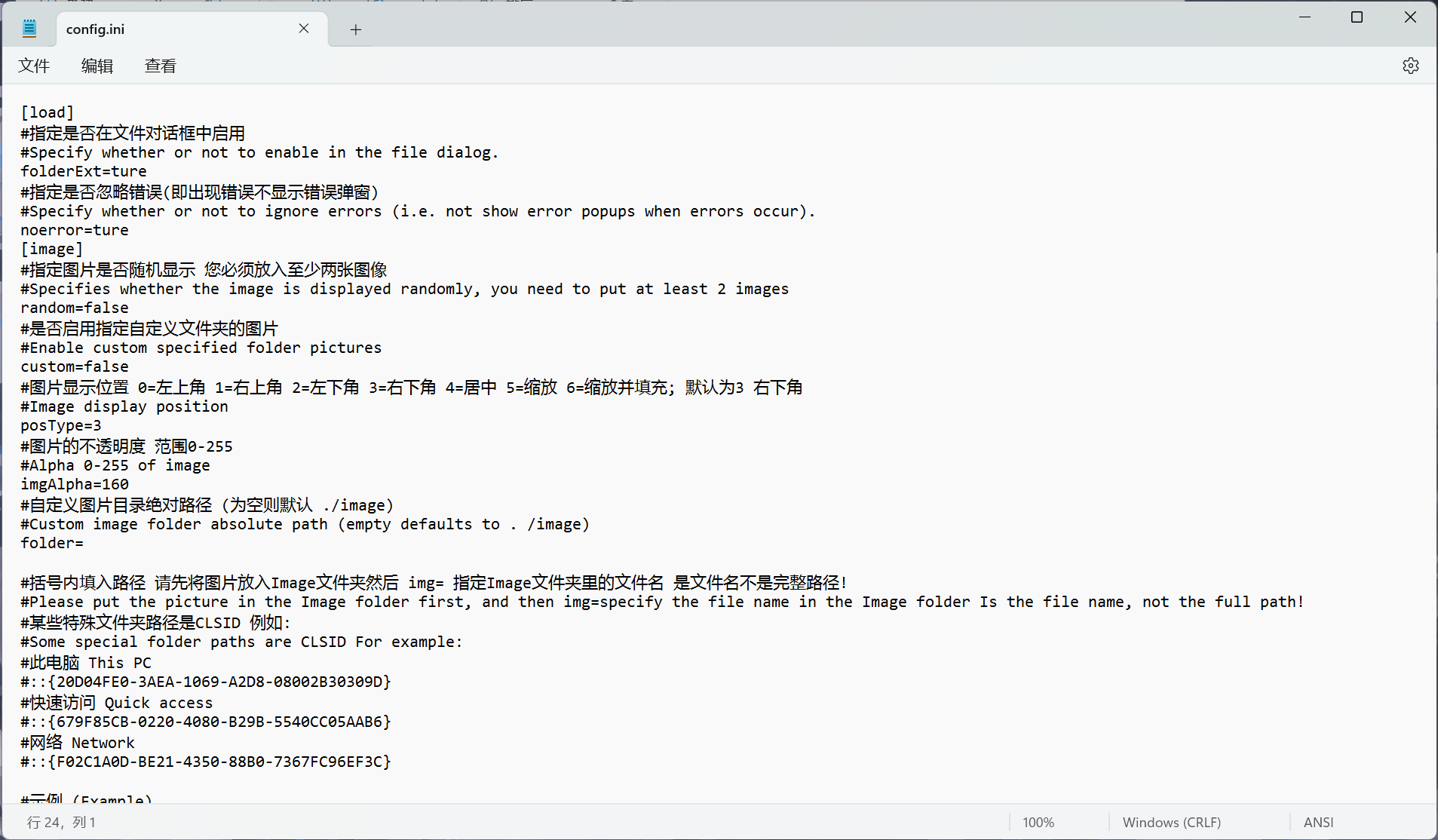Viewport: 1438px width, 840px height.
Task: Open a new tab with the plus icon
Action: click(x=355, y=29)
